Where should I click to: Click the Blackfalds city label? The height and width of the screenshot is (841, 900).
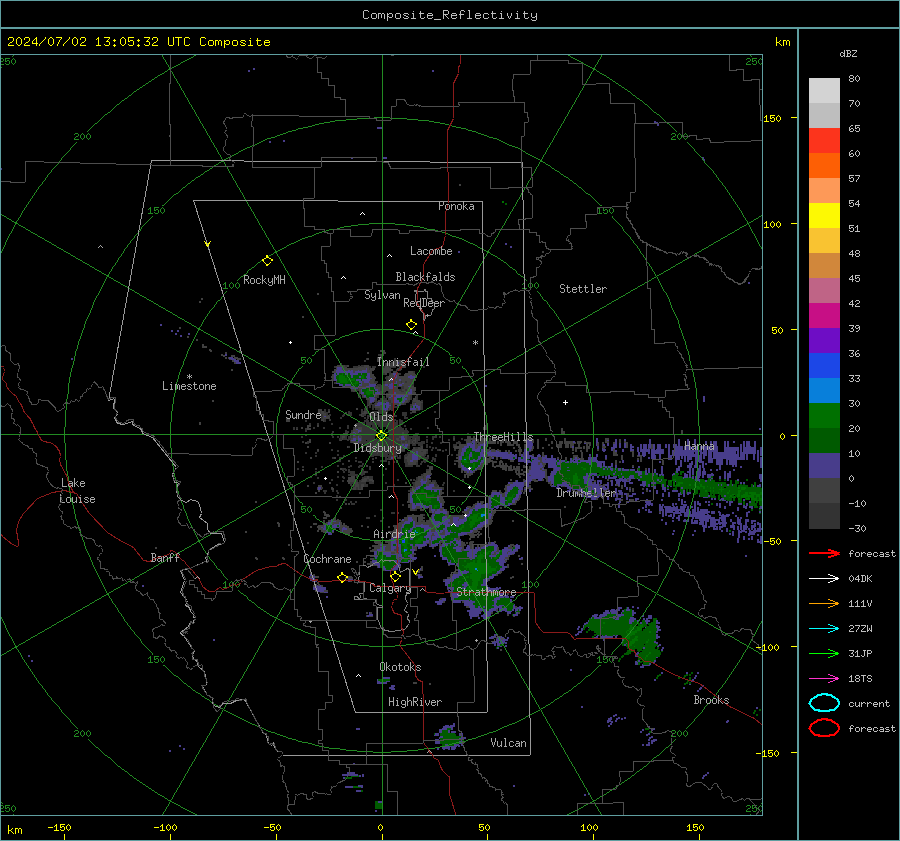coord(425,277)
